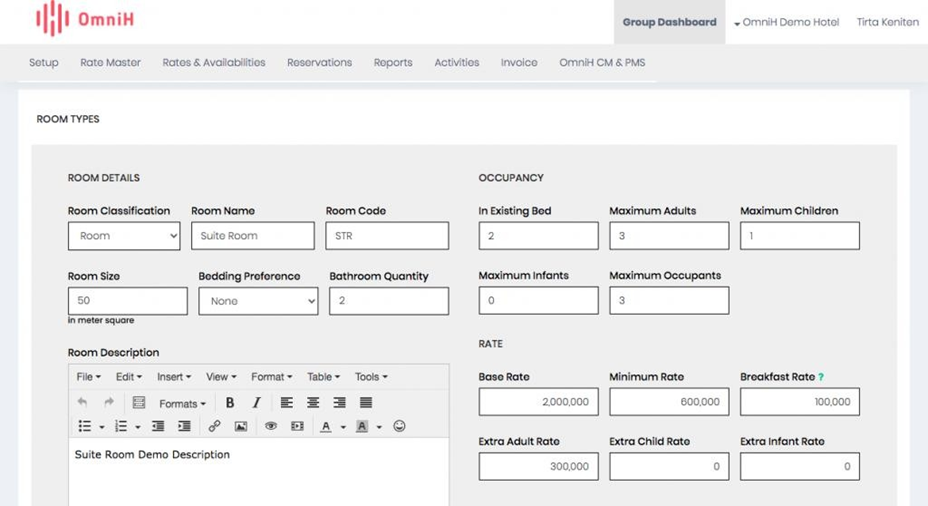Screen dimensions: 928x506
Task: Click the Room Code field
Action: pos(387,236)
